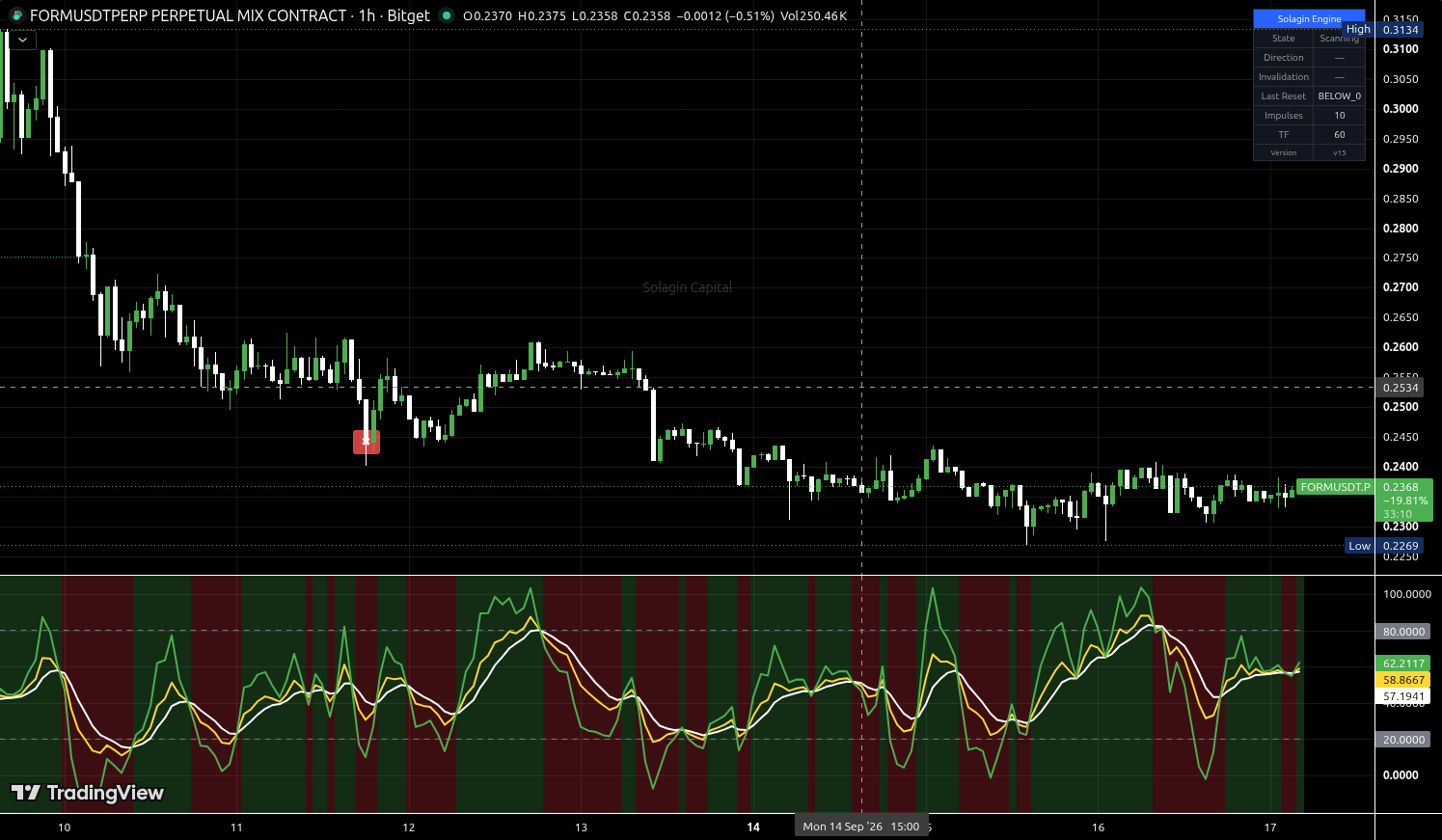Image resolution: width=1442 pixels, height=840 pixels.
Task: Click the TradingView logo
Action: point(88,793)
